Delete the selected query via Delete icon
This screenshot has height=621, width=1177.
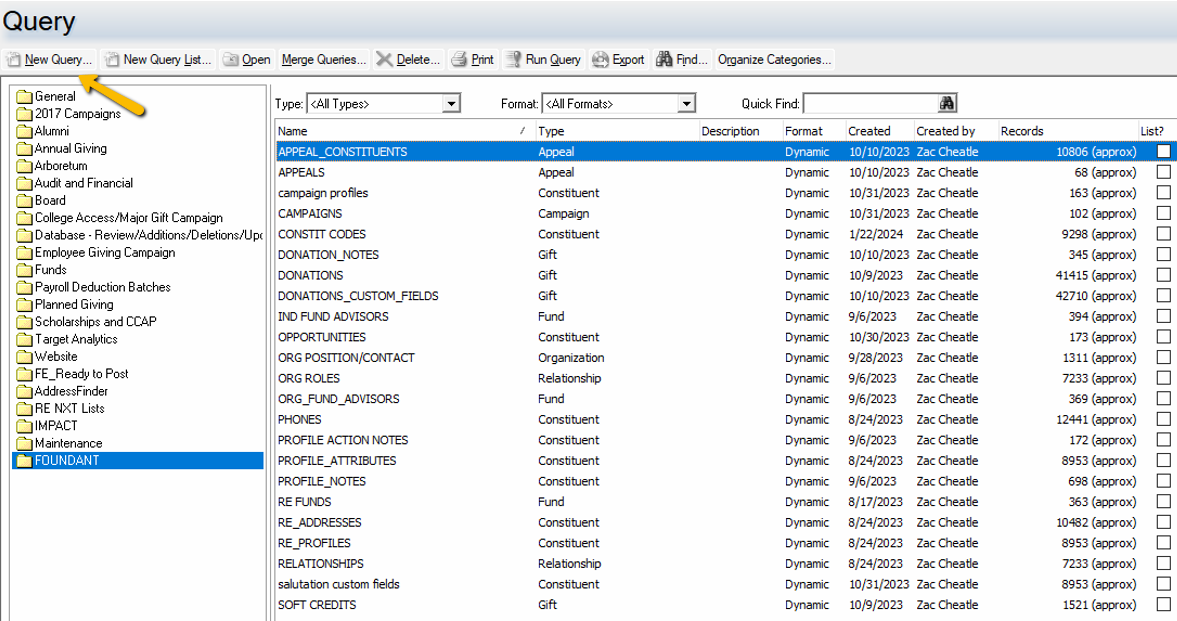(x=384, y=60)
